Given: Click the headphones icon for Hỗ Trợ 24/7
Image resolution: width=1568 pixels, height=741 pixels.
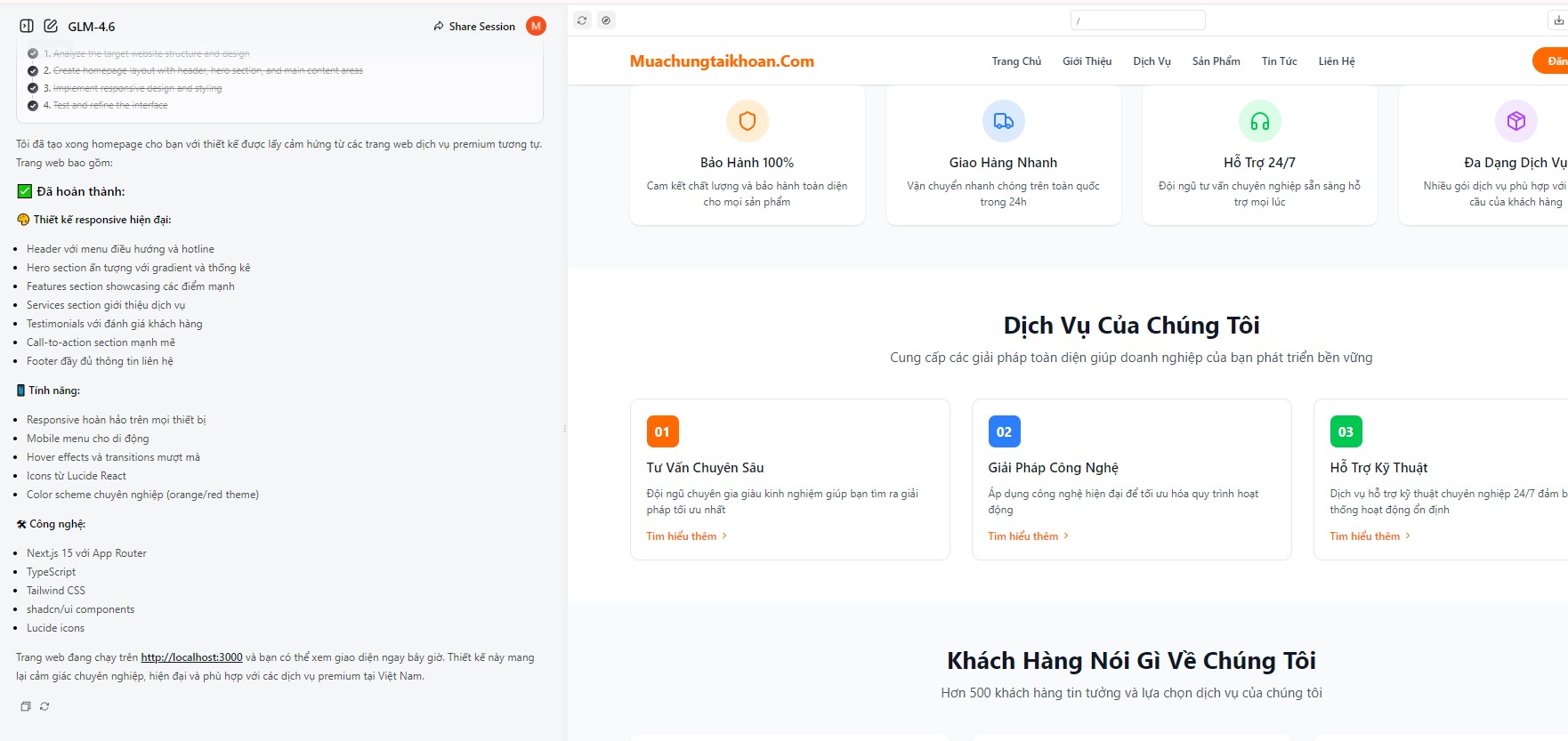Looking at the screenshot, I should click(1260, 121).
